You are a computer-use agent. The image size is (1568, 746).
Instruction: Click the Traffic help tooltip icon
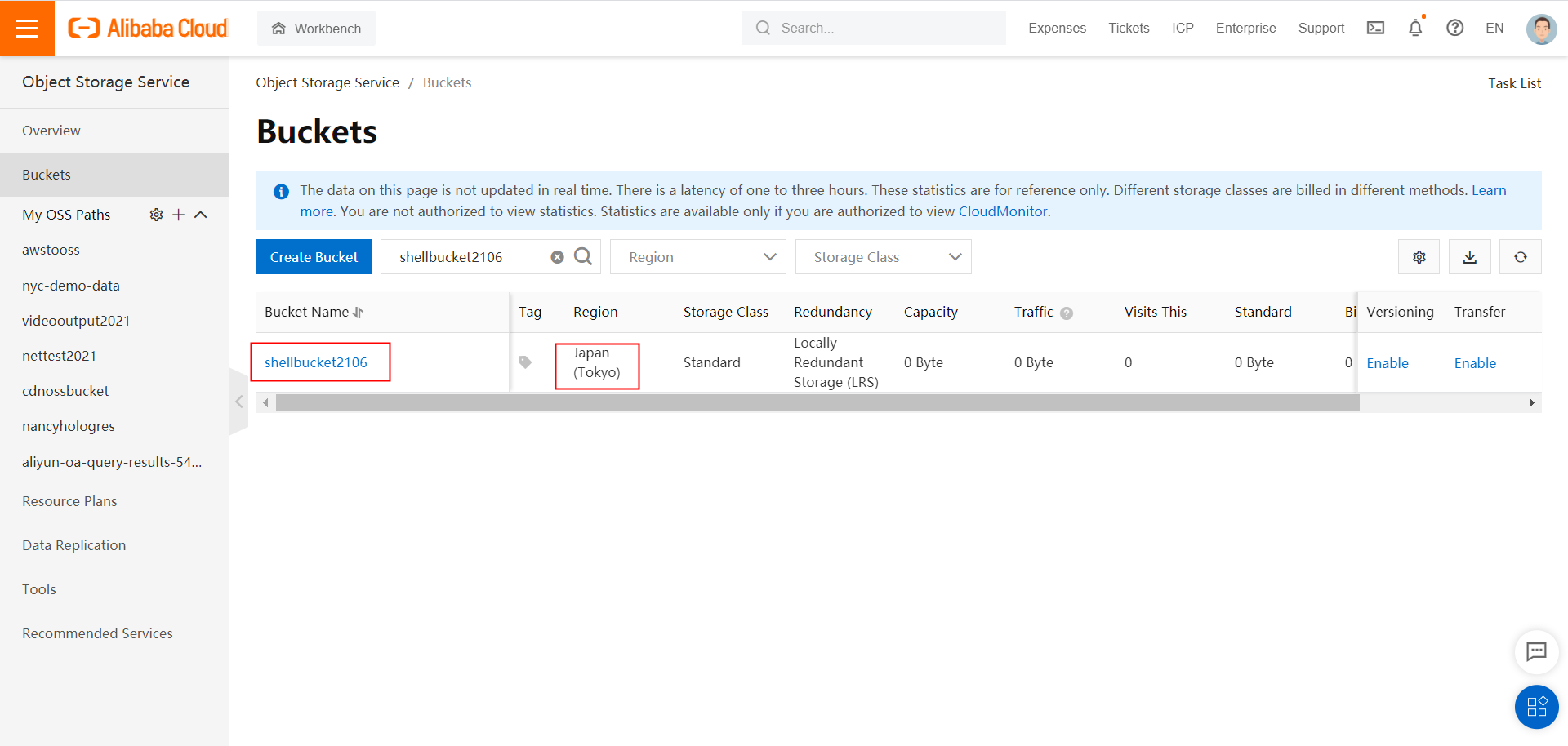pos(1067,313)
